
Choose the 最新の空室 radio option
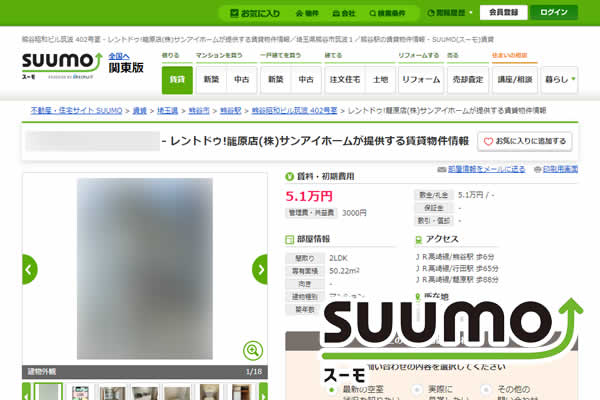tap(331, 390)
